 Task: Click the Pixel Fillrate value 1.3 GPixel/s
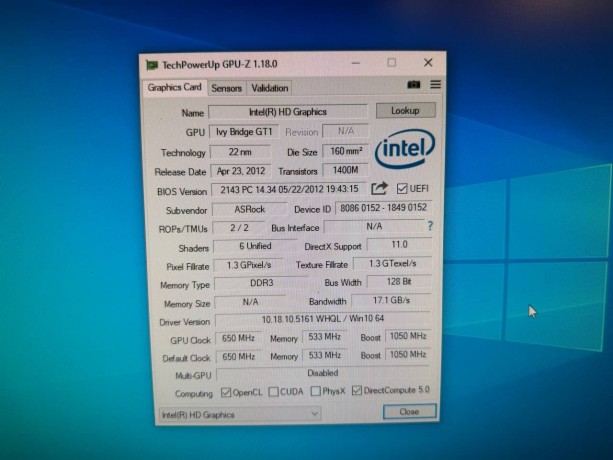[249, 265]
